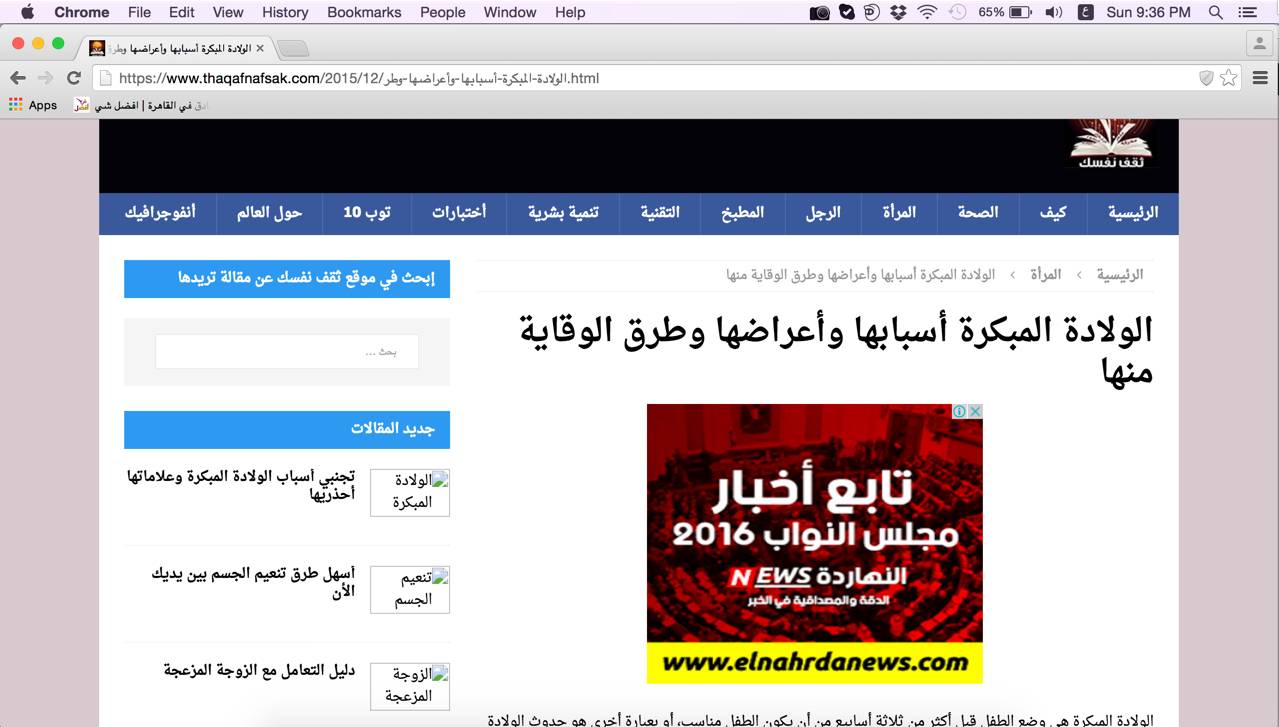This screenshot has width=1279, height=727.
Task: Open the Apple menu
Action: click(27, 12)
